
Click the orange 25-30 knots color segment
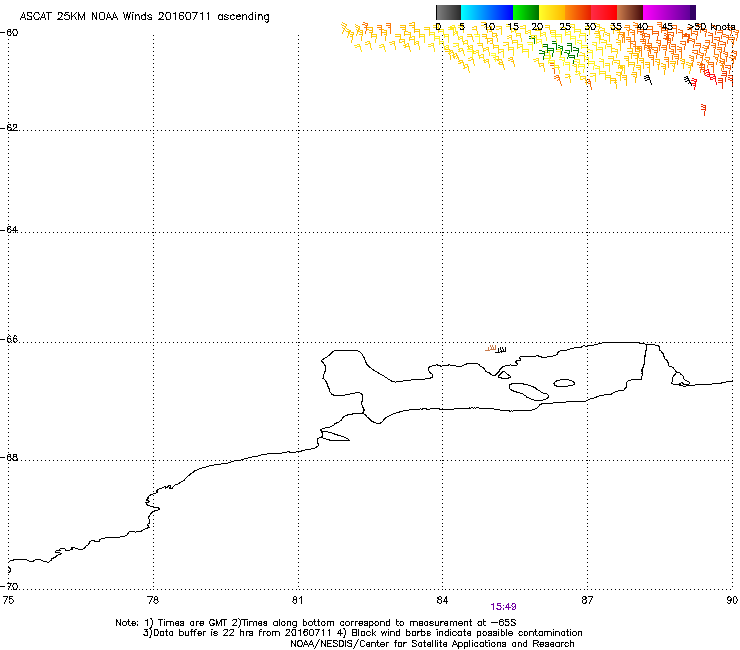(x=578, y=12)
